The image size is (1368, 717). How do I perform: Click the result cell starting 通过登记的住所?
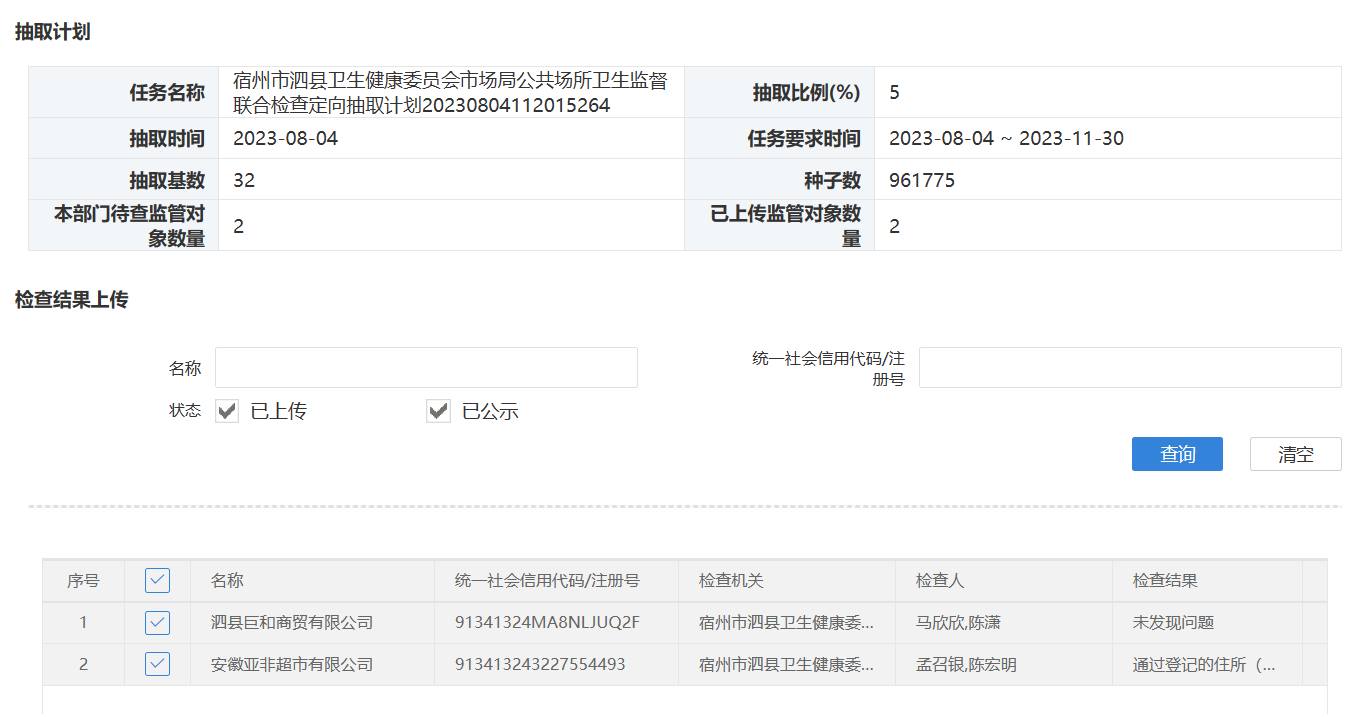coord(1204,664)
